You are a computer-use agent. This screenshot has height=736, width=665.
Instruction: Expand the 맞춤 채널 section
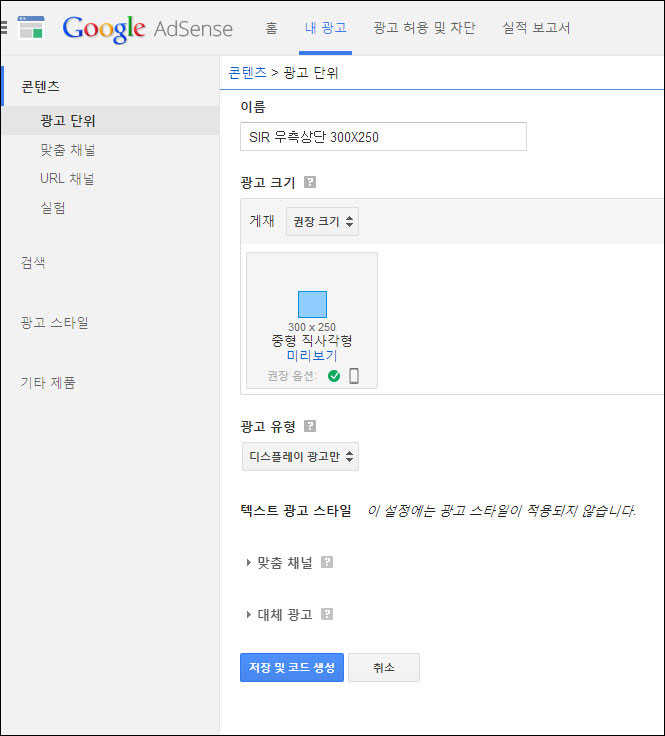tap(284, 563)
